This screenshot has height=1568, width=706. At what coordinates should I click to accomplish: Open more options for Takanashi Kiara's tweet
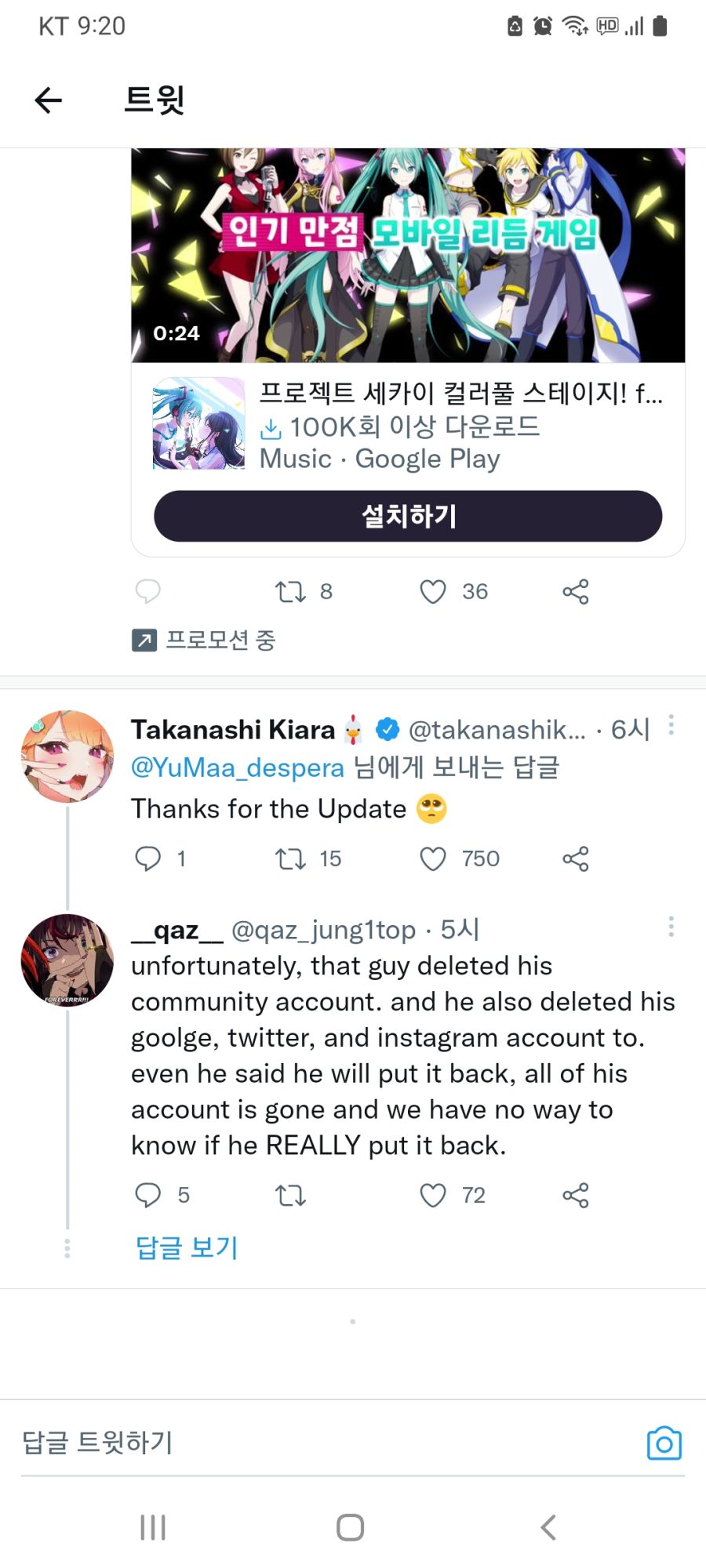(671, 725)
